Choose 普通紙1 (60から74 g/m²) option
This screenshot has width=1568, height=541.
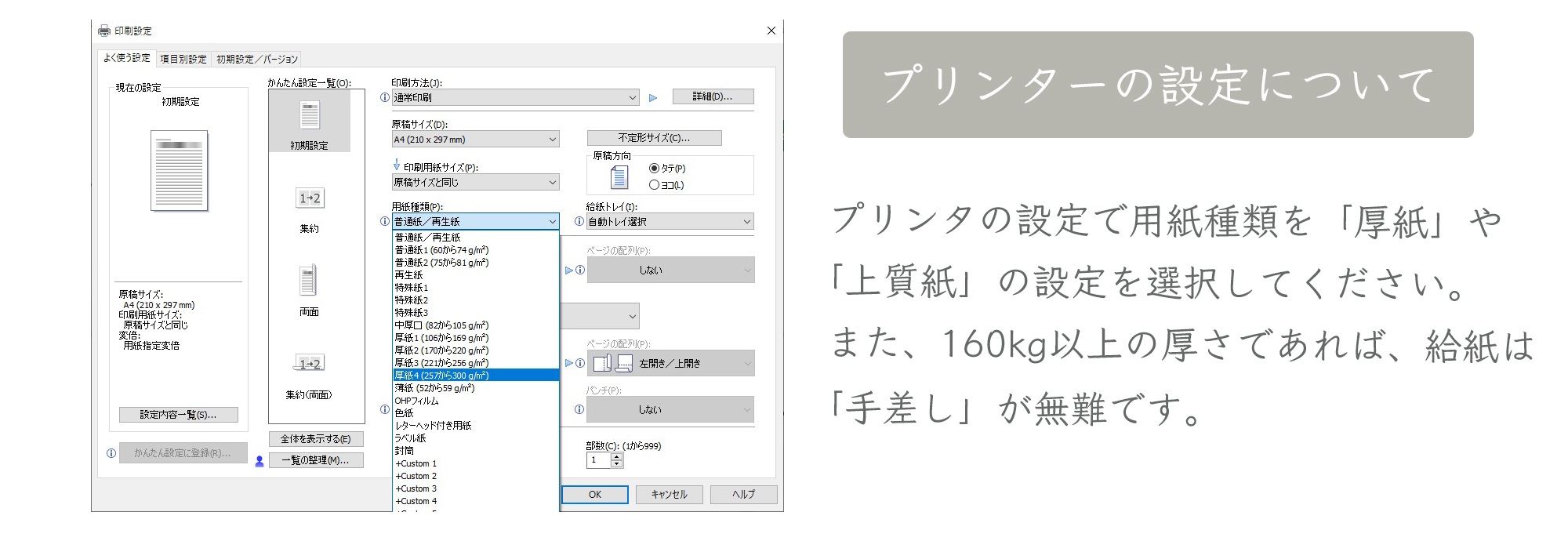click(x=476, y=250)
